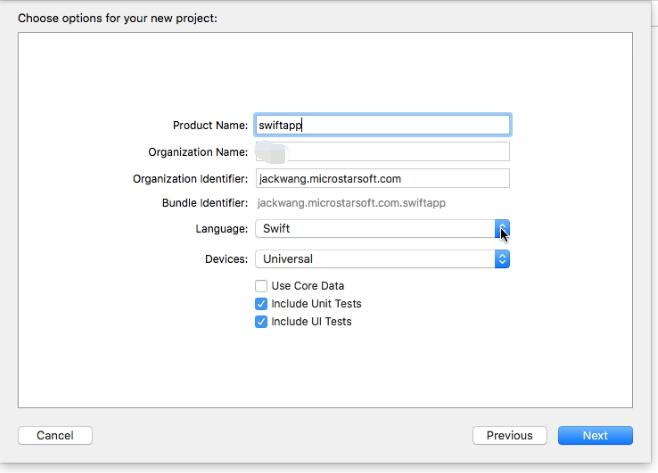
Task: Click the Devices label
Action: click(x=226, y=259)
